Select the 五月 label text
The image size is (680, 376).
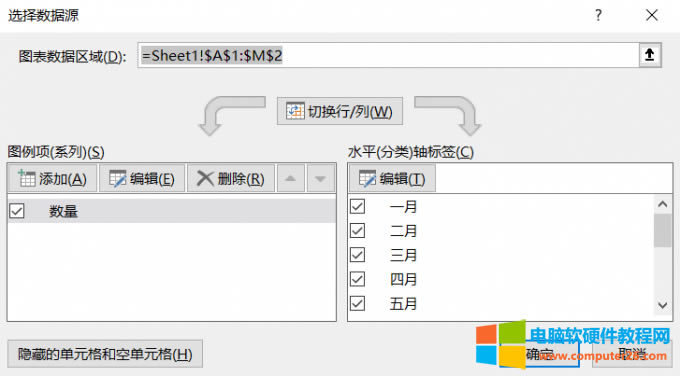pyautogui.click(x=403, y=304)
